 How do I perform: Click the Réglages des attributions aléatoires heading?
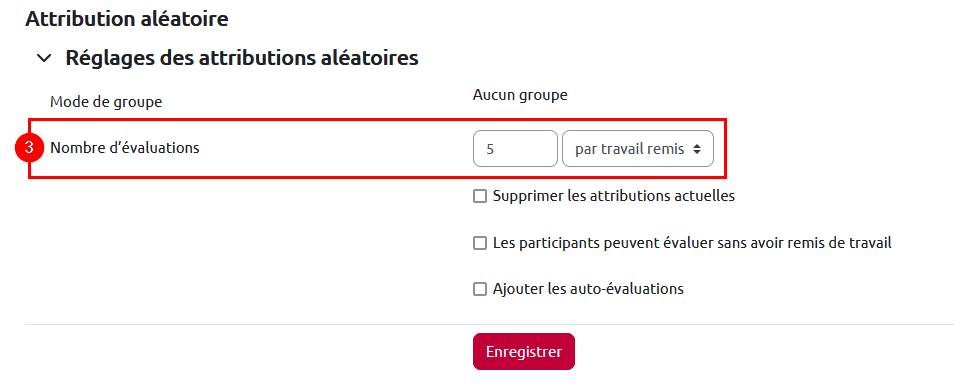click(x=242, y=58)
